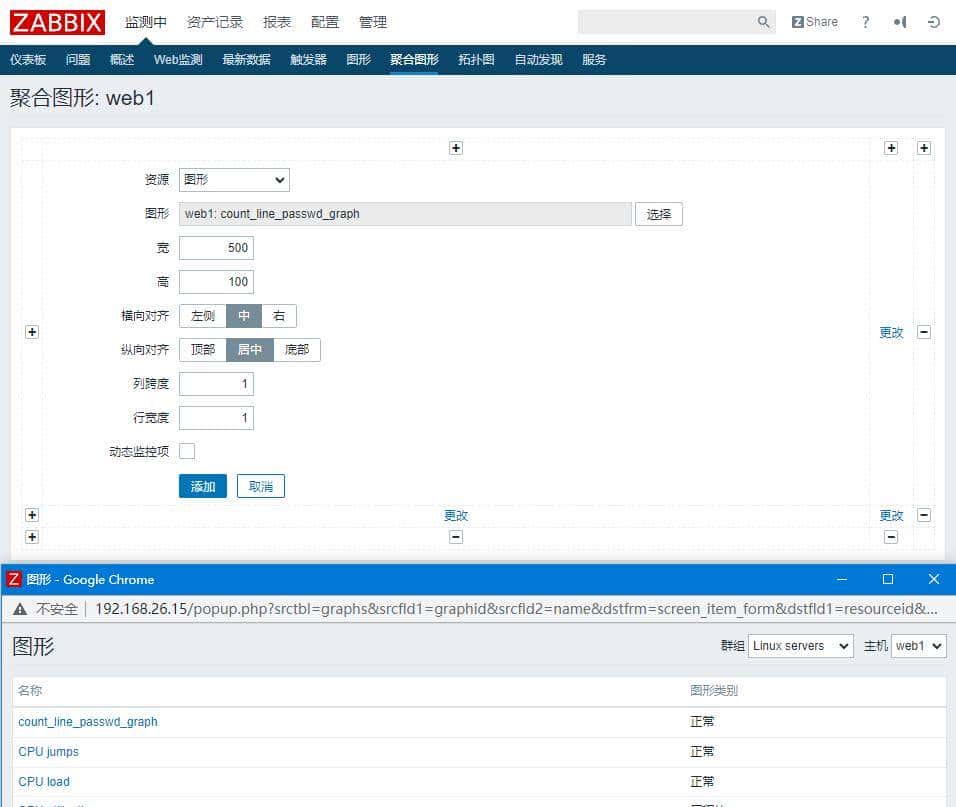Enable the 动态监控项 checkbox

click(x=187, y=451)
